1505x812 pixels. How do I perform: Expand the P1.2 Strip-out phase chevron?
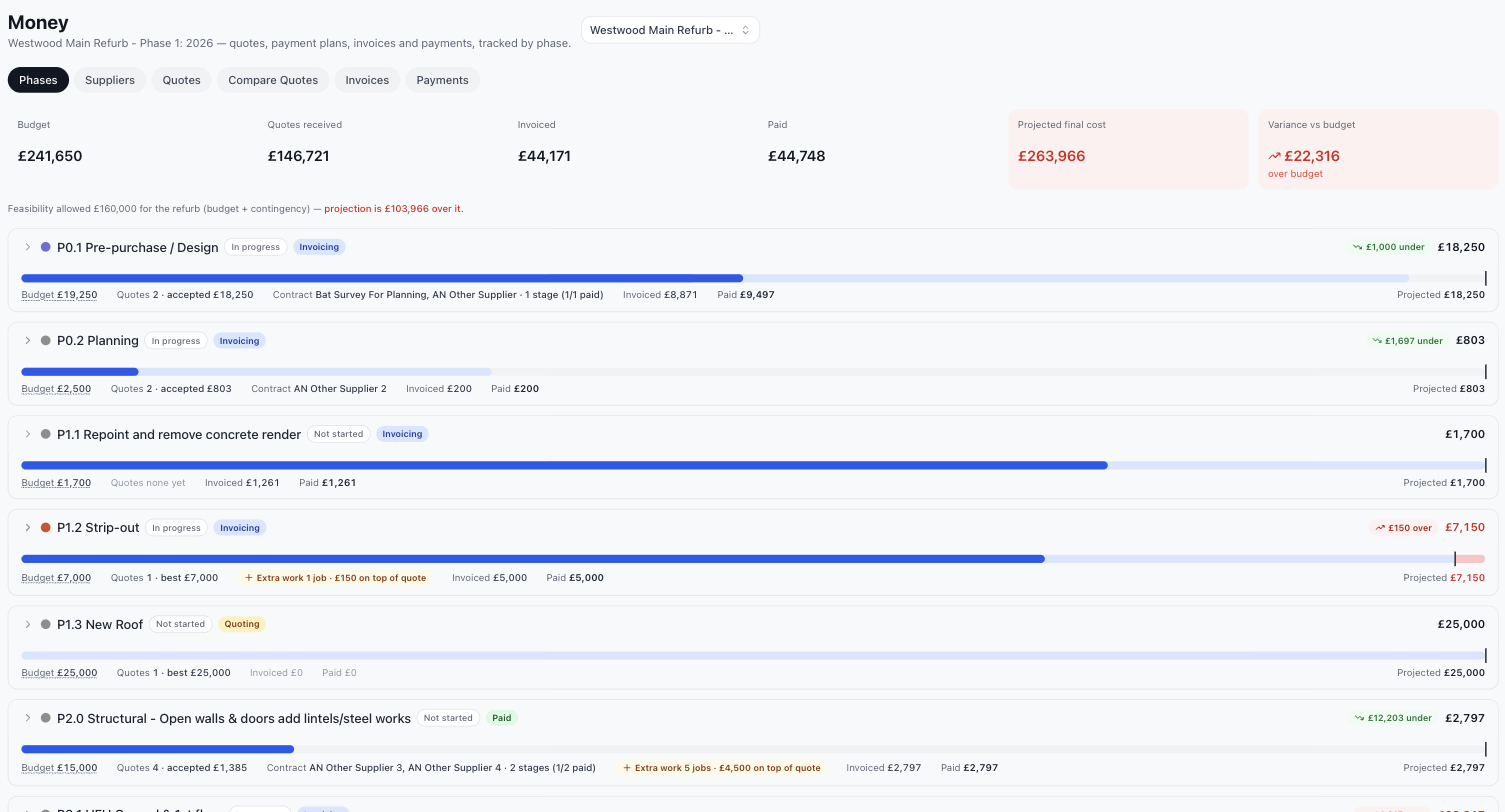point(28,528)
